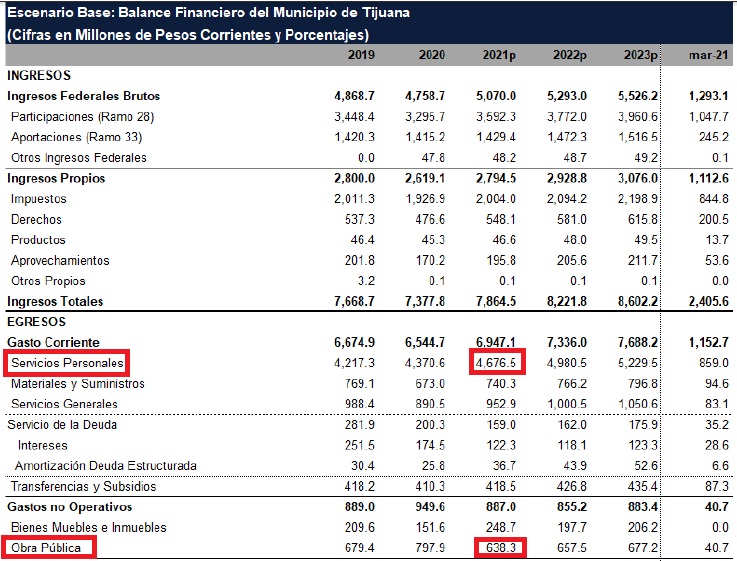
Task: Select the highlighted 'Obra Pública' row label
Action: click(49, 548)
